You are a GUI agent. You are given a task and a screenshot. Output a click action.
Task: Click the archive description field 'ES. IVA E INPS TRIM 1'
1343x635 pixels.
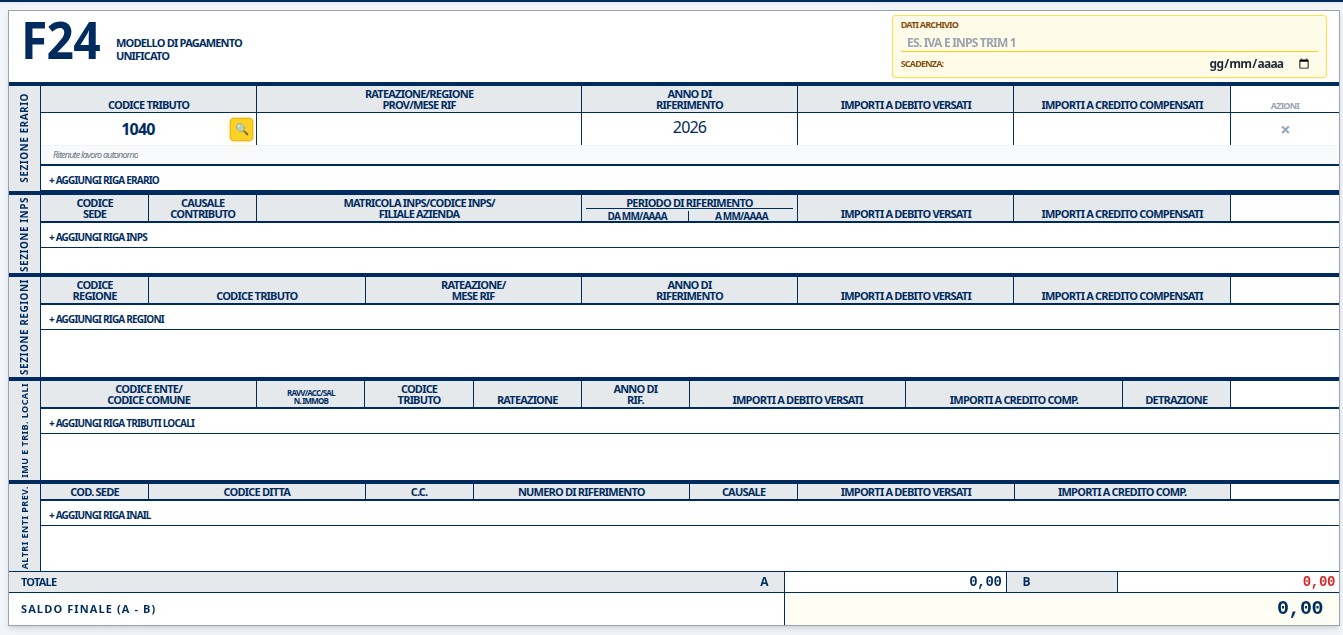click(x=1108, y=43)
